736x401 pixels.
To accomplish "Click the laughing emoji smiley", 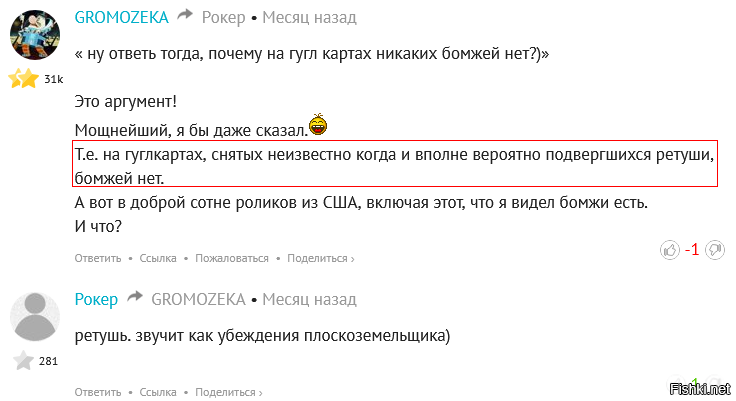I will tap(318, 124).
